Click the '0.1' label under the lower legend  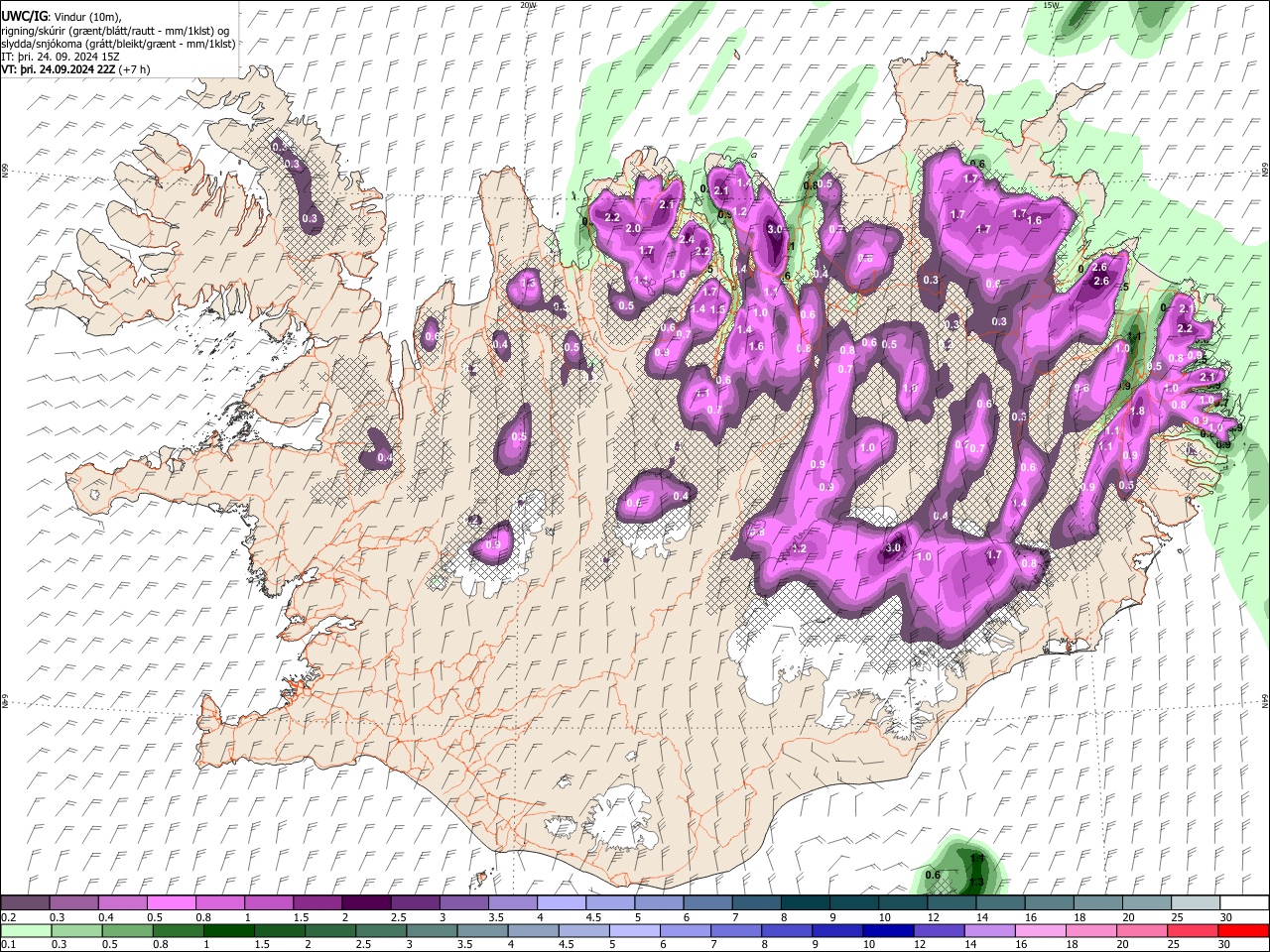(8, 945)
